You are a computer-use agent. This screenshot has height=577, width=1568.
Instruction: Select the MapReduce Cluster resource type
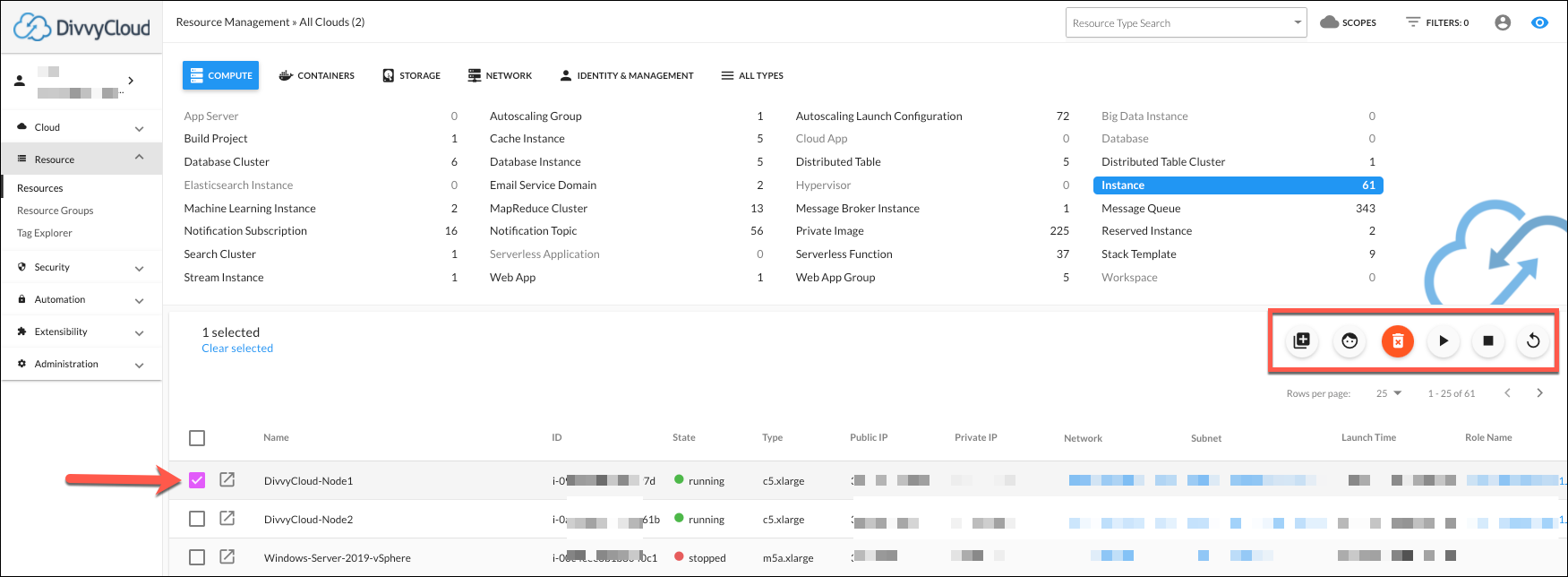click(x=538, y=208)
